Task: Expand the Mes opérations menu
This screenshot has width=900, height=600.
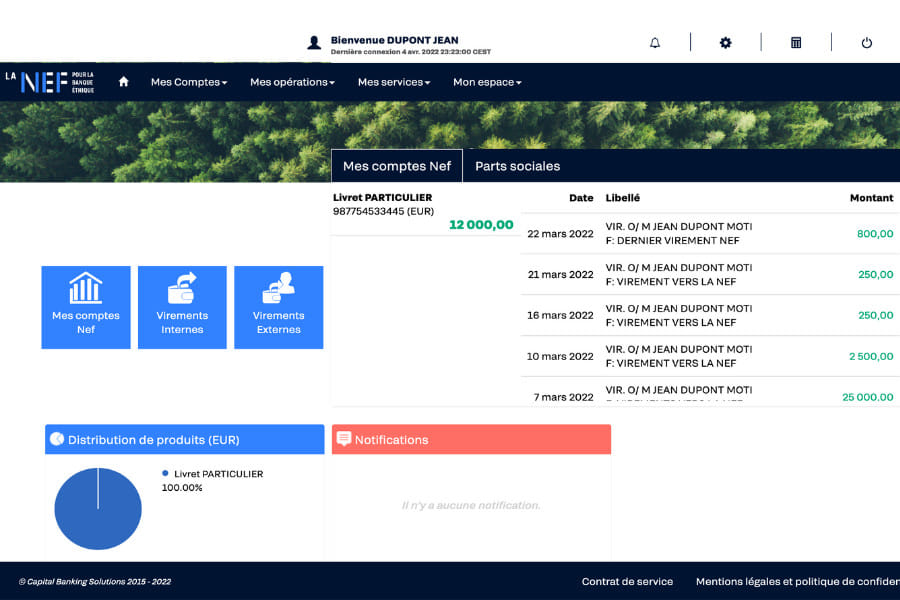Action: (x=292, y=82)
